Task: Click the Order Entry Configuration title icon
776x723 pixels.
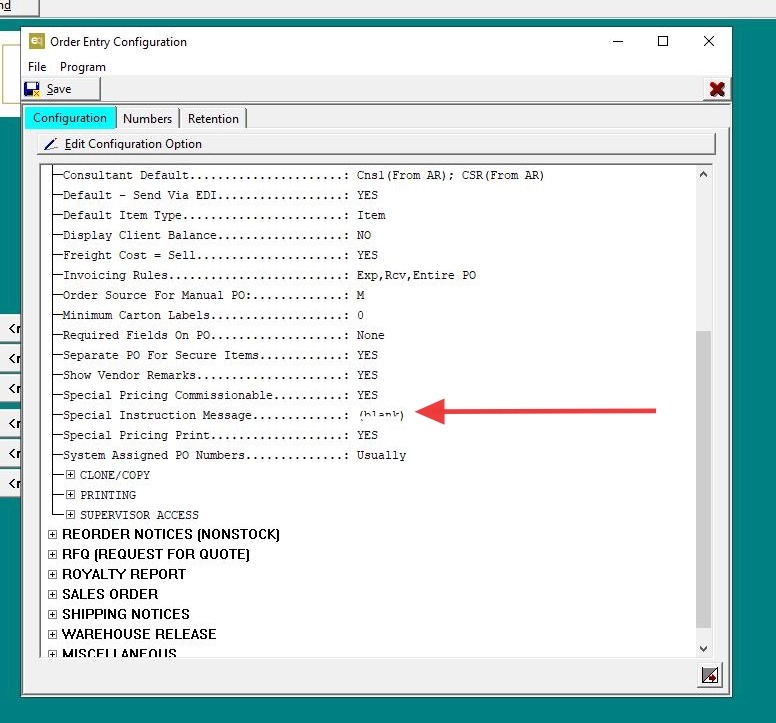Action: click(x=37, y=42)
